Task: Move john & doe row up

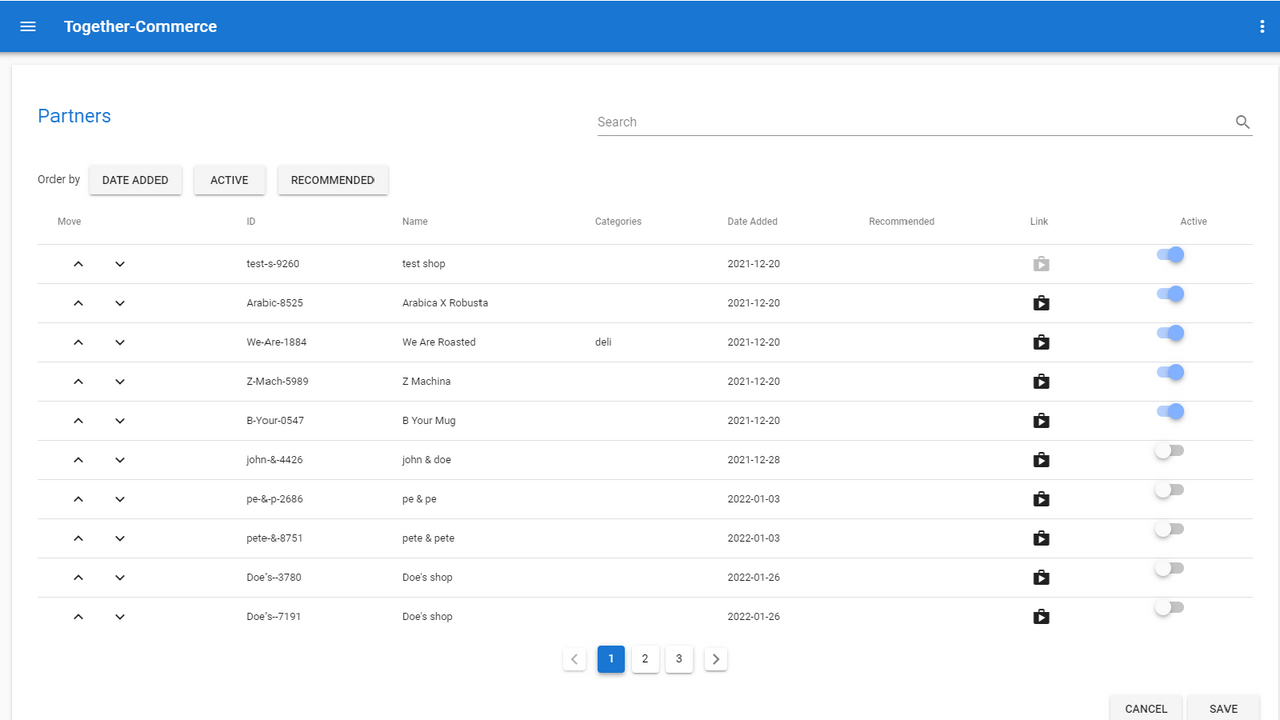Action: [79, 460]
